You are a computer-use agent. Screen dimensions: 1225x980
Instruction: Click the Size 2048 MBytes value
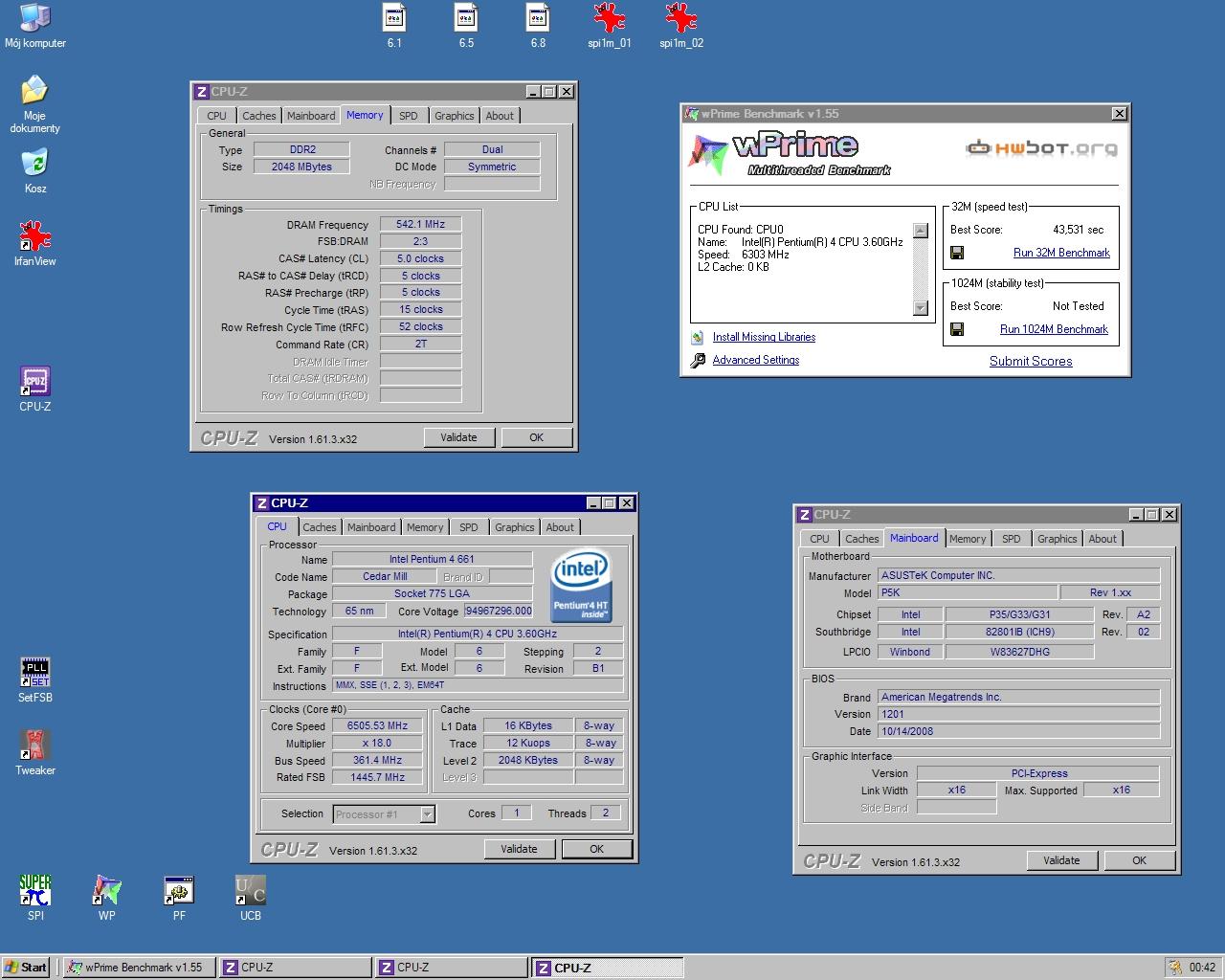click(x=301, y=167)
